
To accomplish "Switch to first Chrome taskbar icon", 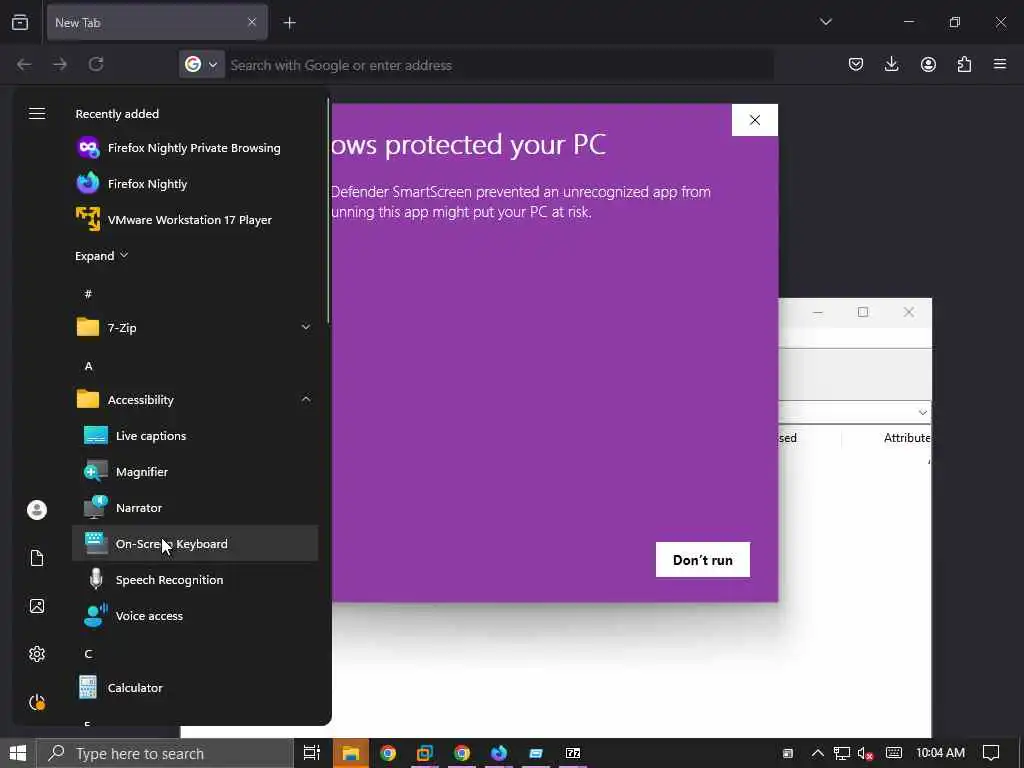I will [x=388, y=753].
